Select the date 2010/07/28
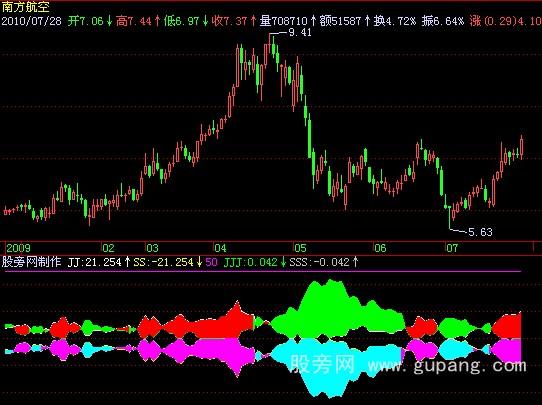 (31, 21)
